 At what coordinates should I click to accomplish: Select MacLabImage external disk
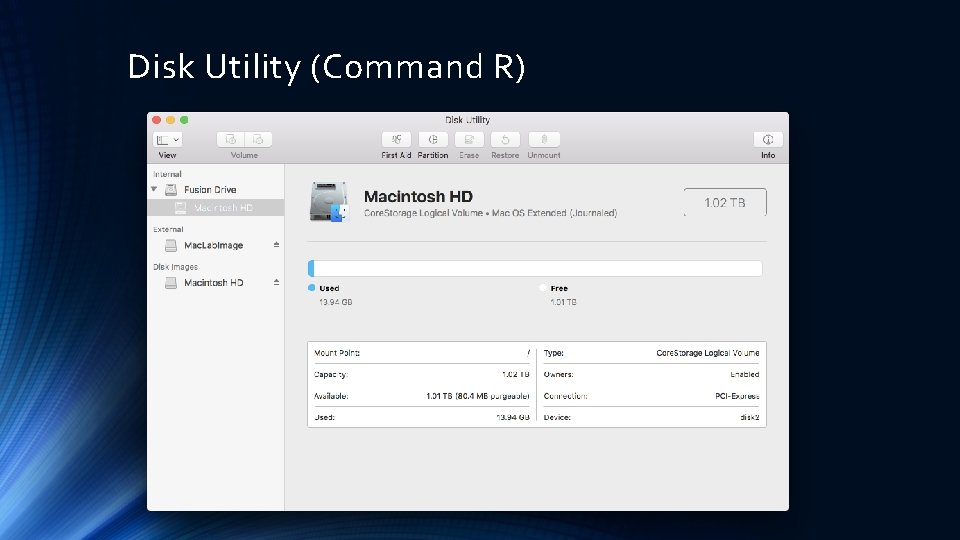tap(216, 246)
